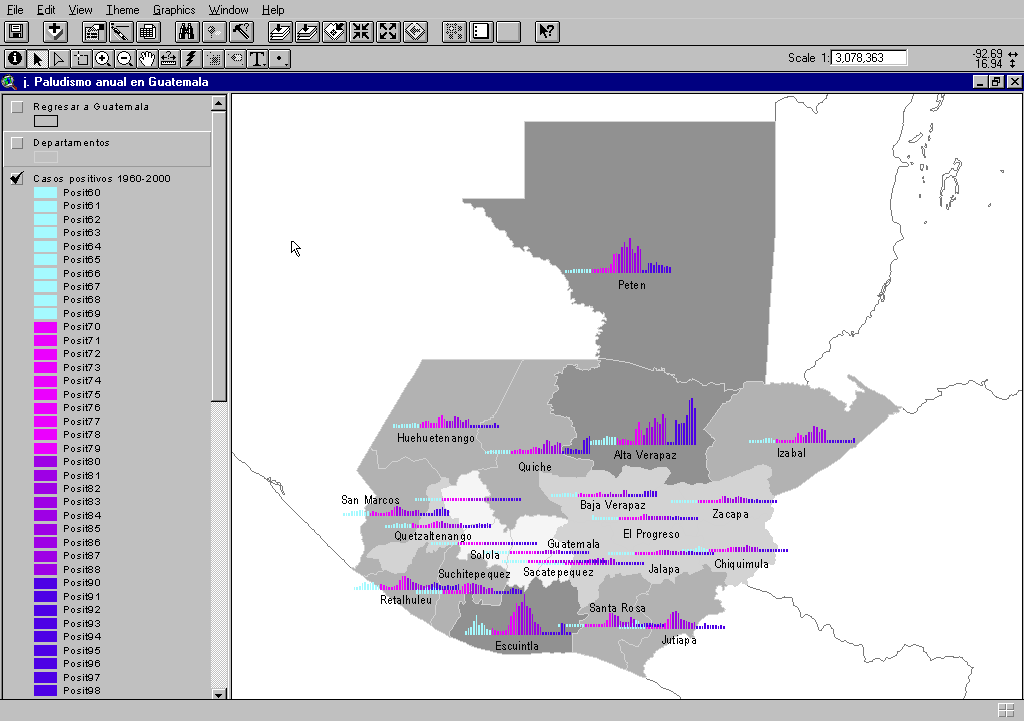
Task: Open the Query Builder hammer icon
Action: pos(241,31)
